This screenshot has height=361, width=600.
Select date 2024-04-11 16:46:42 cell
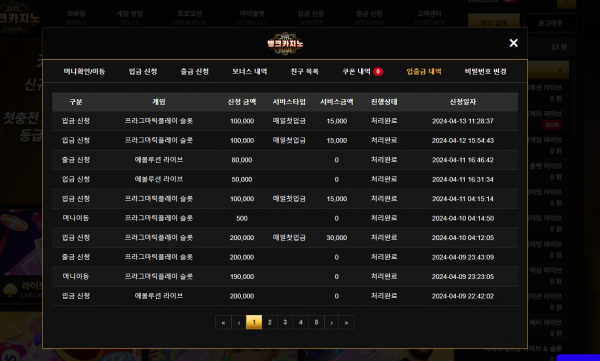click(463, 160)
